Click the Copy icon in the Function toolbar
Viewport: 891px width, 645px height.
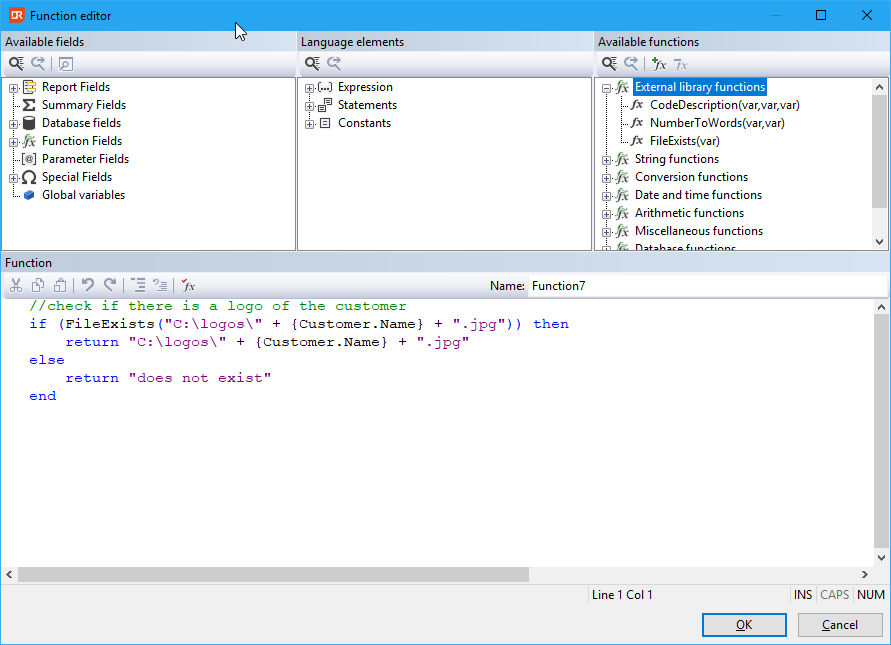point(38,285)
